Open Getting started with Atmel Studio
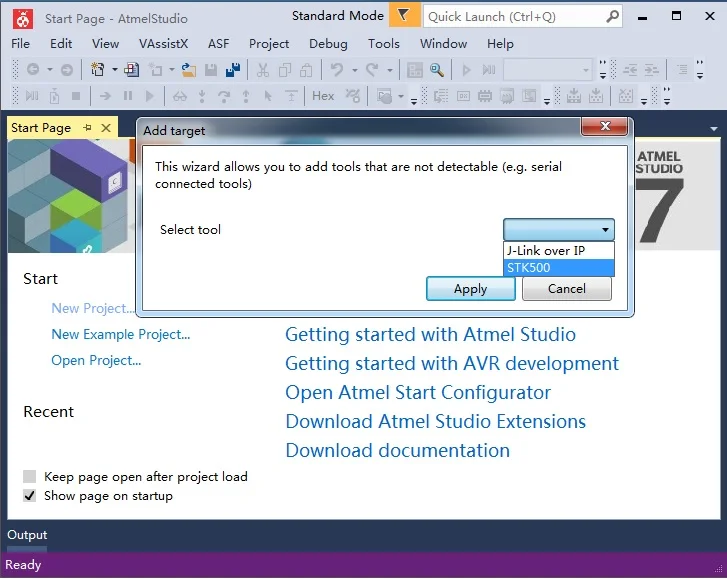 click(x=430, y=334)
